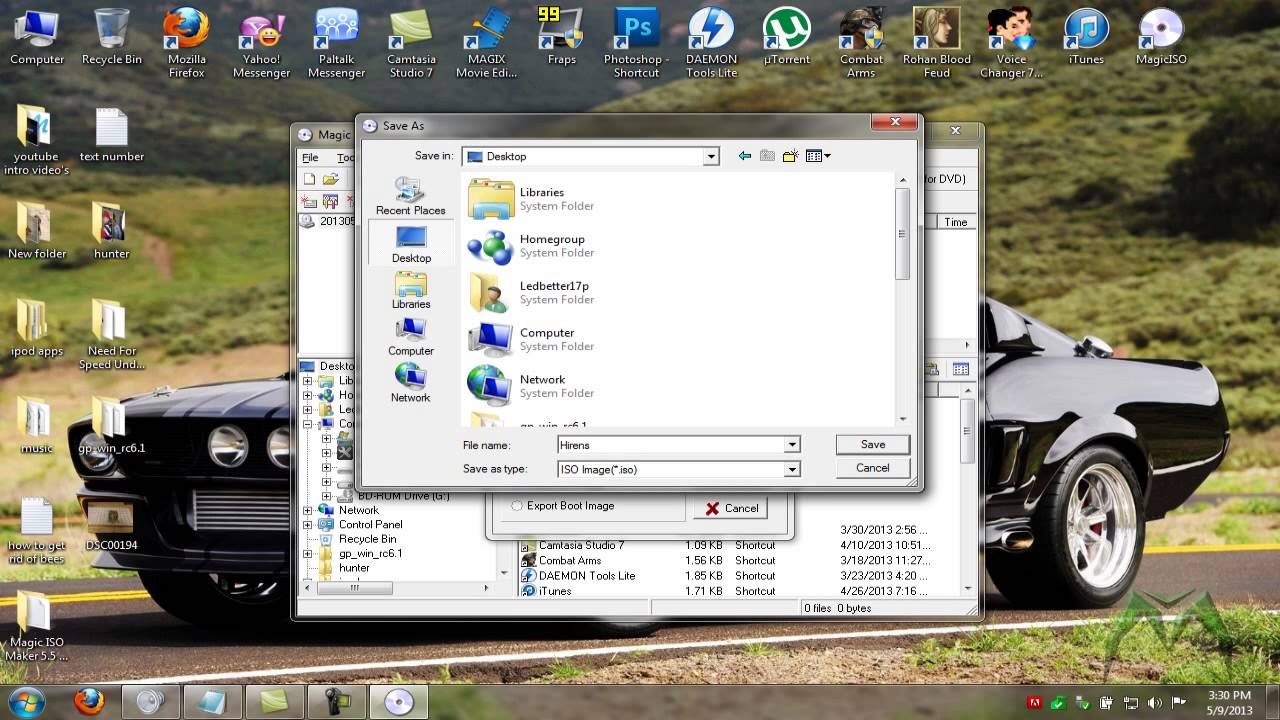Select the iTunes desktop icon
Viewport: 1280px width, 720px height.
click(1086, 37)
